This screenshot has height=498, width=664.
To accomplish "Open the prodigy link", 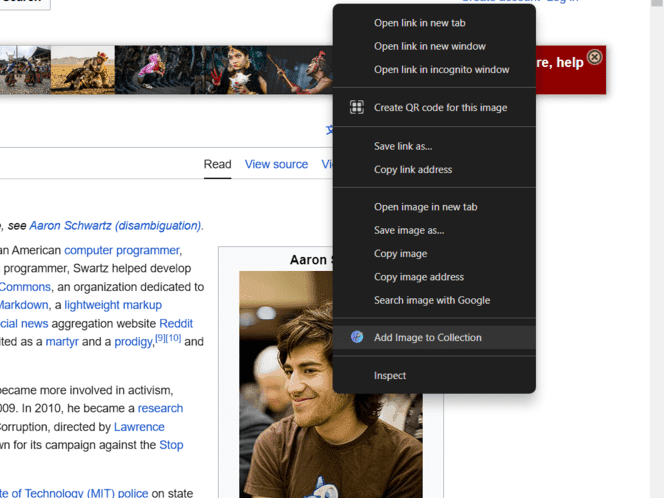I will click(x=133, y=342).
